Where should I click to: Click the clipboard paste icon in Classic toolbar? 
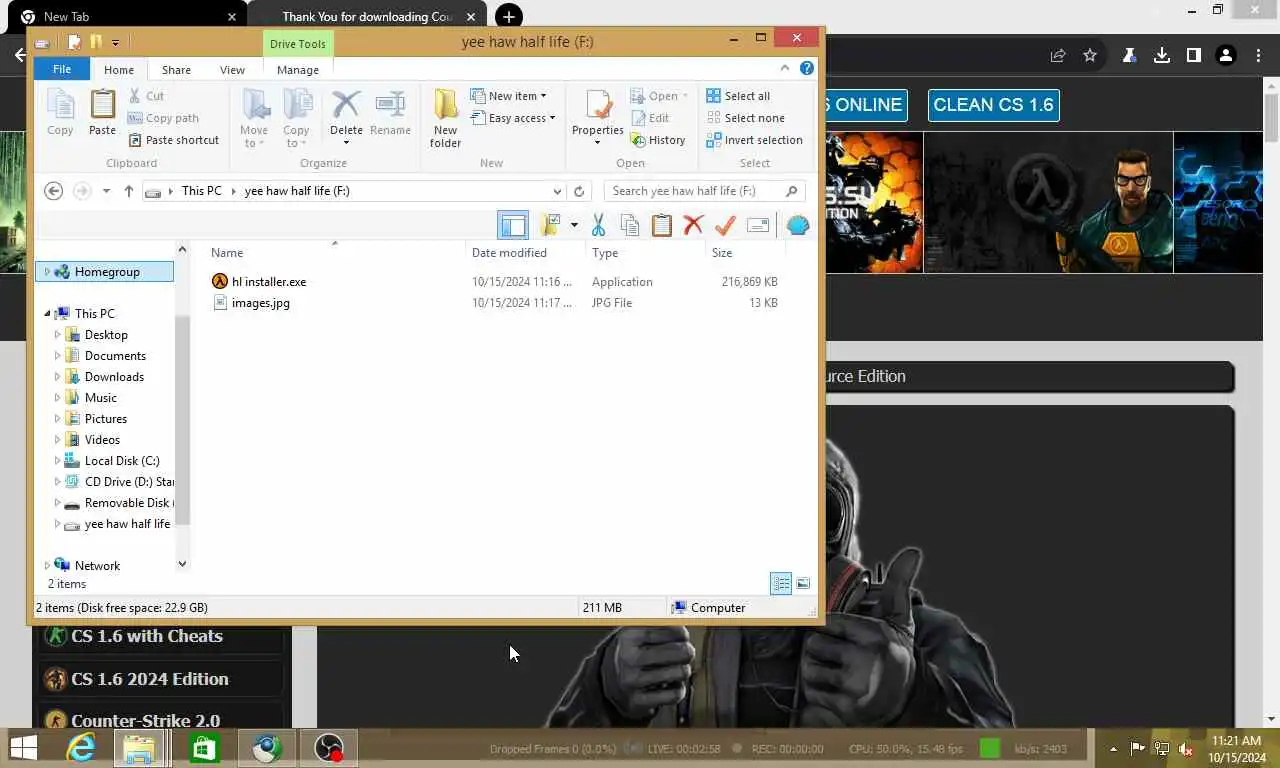coord(662,225)
